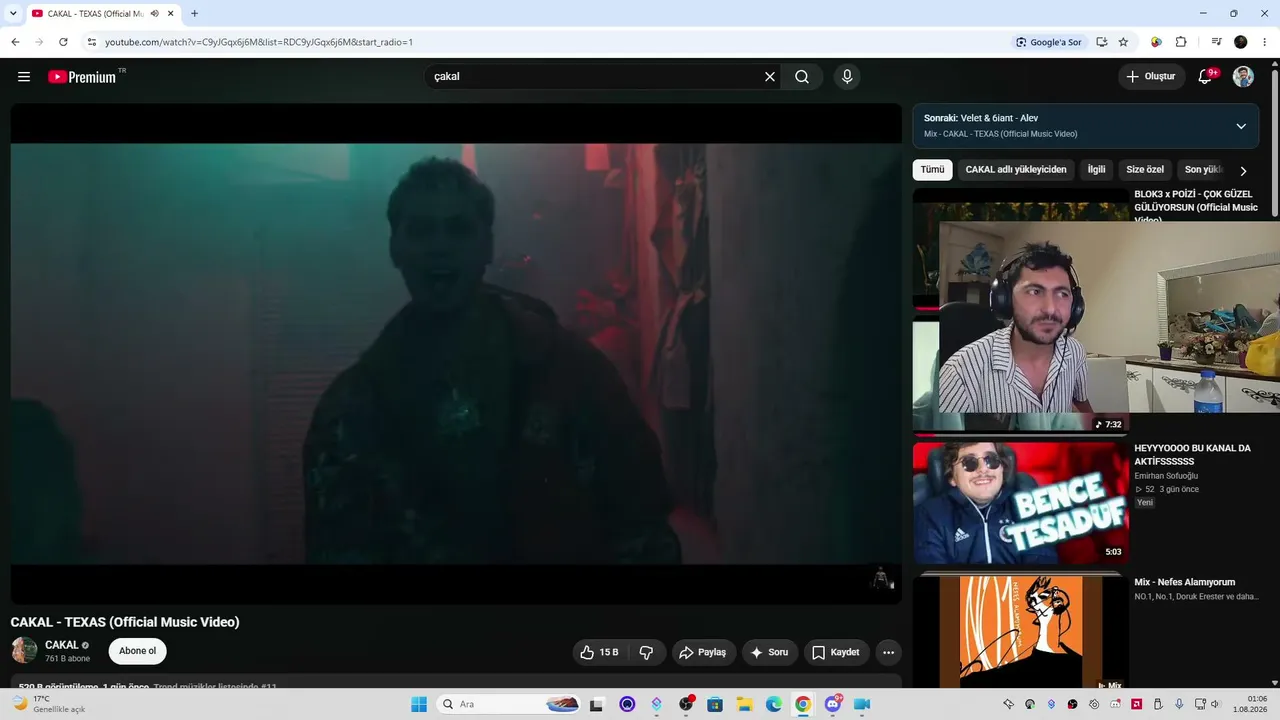Viewport: 1280px width, 720px height.
Task: Select the Son yüklenenler filter chip
Action: [x=1203, y=170]
